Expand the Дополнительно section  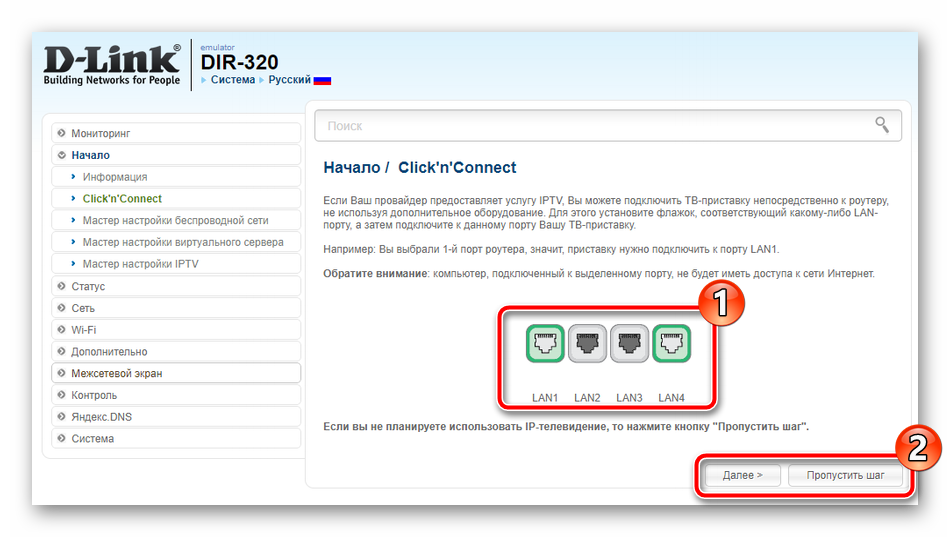click(x=176, y=352)
